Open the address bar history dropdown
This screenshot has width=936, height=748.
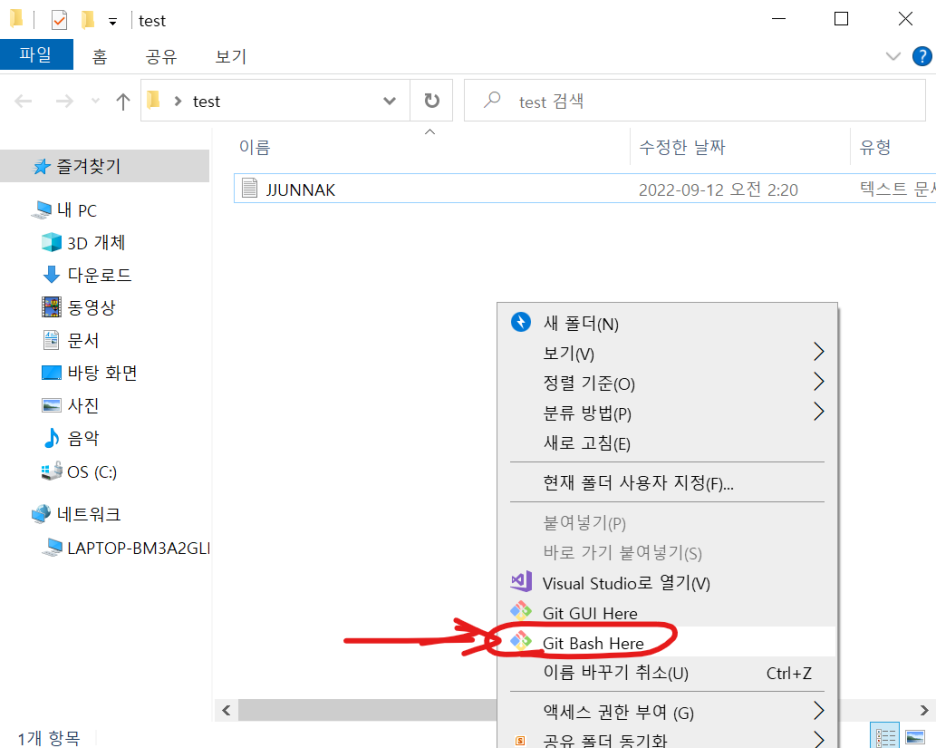click(390, 101)
